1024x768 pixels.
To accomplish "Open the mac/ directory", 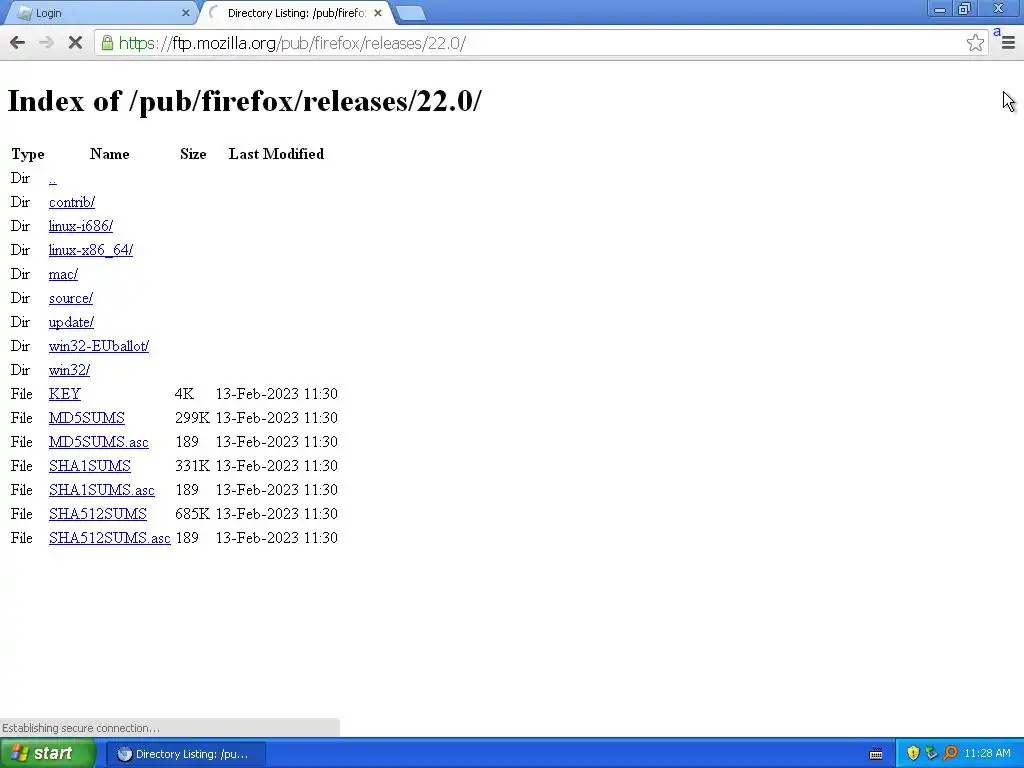I will [x=63, y=274].
